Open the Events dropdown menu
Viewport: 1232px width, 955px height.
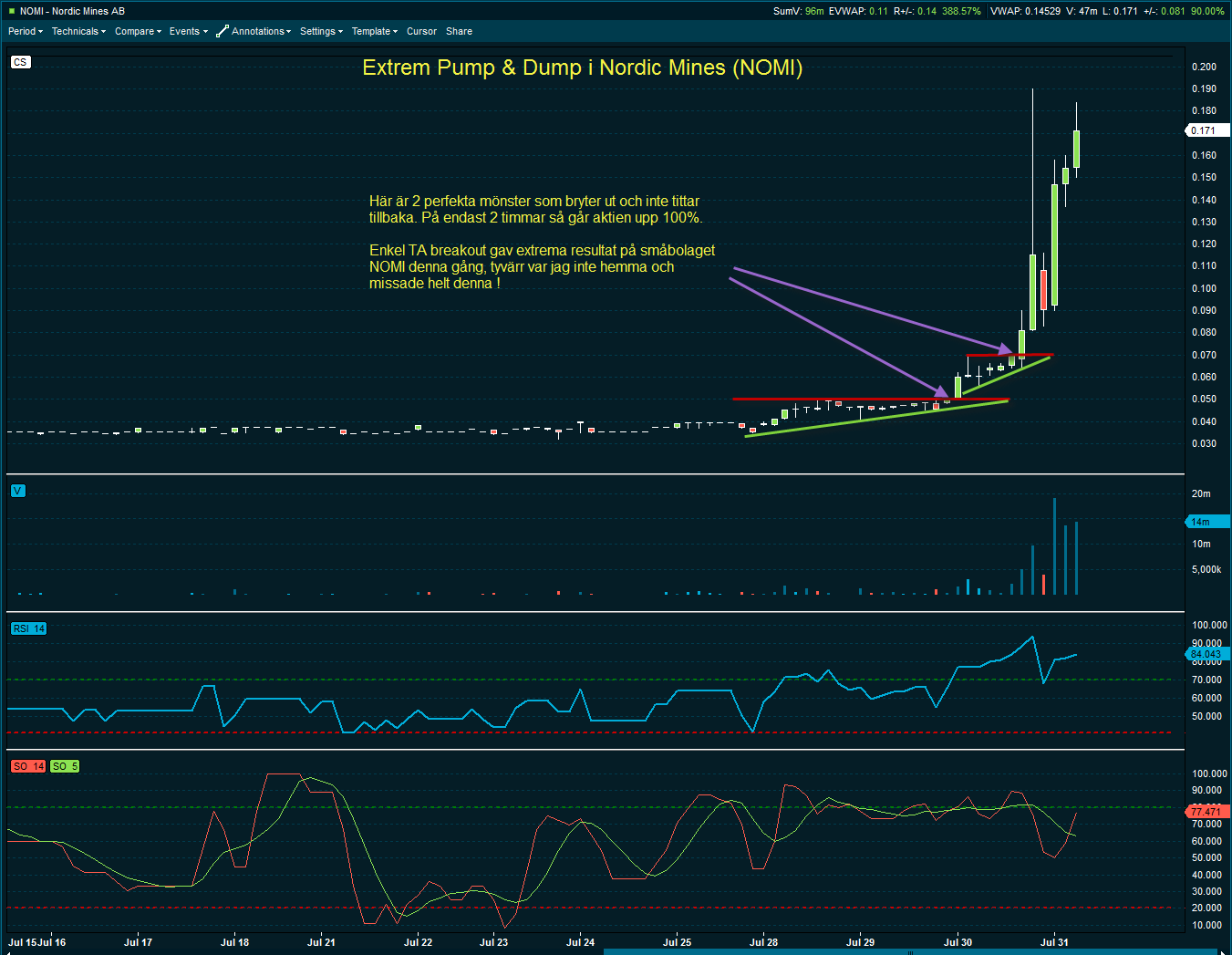pos(188,31)
